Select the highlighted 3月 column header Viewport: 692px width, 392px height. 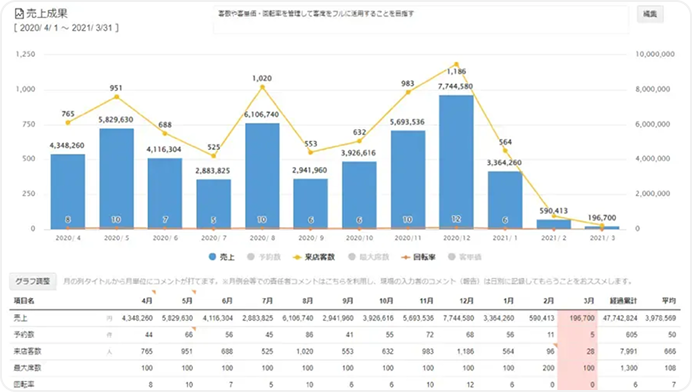(589, 301)
